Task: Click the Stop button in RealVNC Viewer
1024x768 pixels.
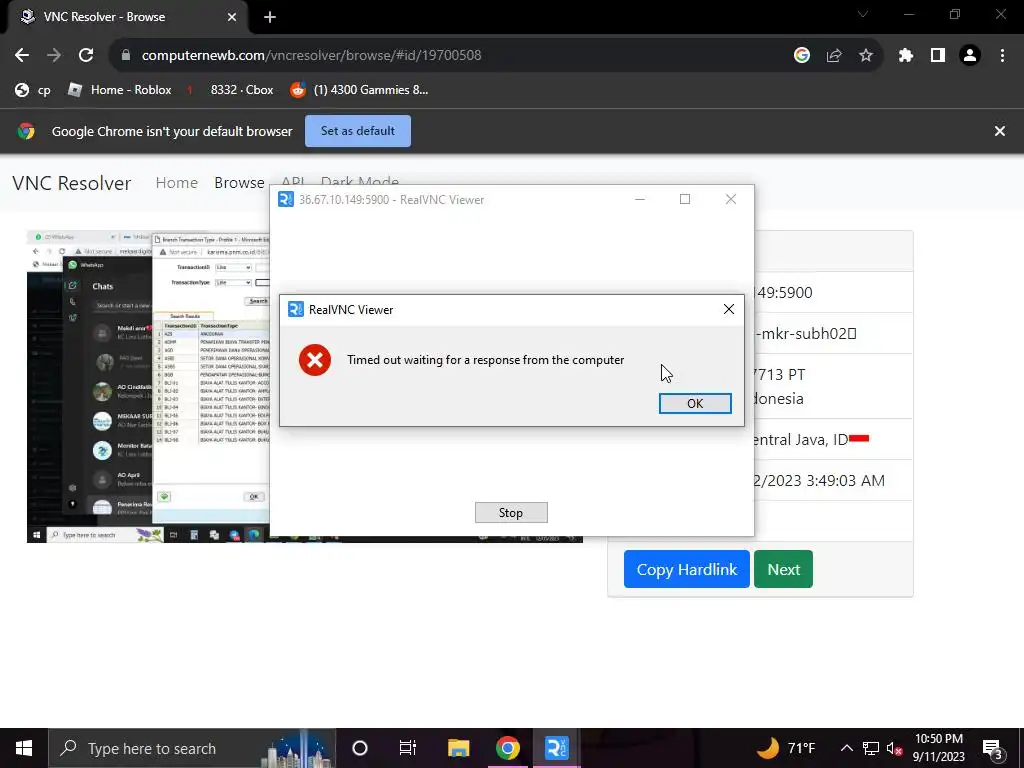Action: click(511, 513)
